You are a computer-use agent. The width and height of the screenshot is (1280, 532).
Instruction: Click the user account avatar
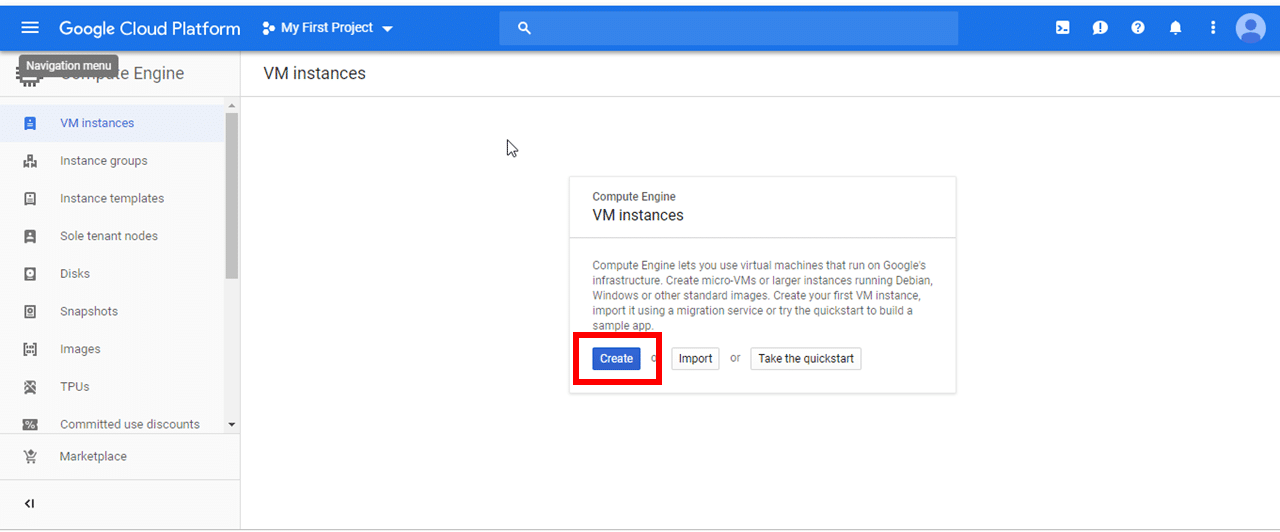1250,28
